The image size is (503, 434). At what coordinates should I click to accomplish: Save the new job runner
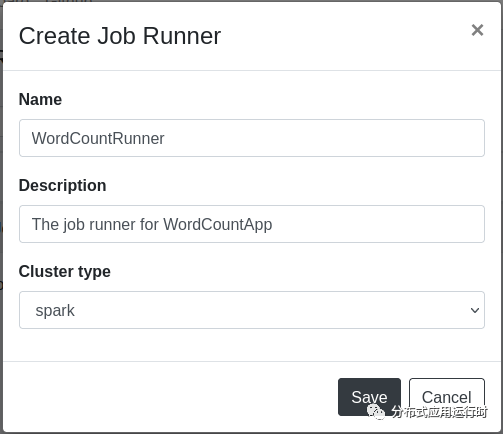tap(369, 397)
